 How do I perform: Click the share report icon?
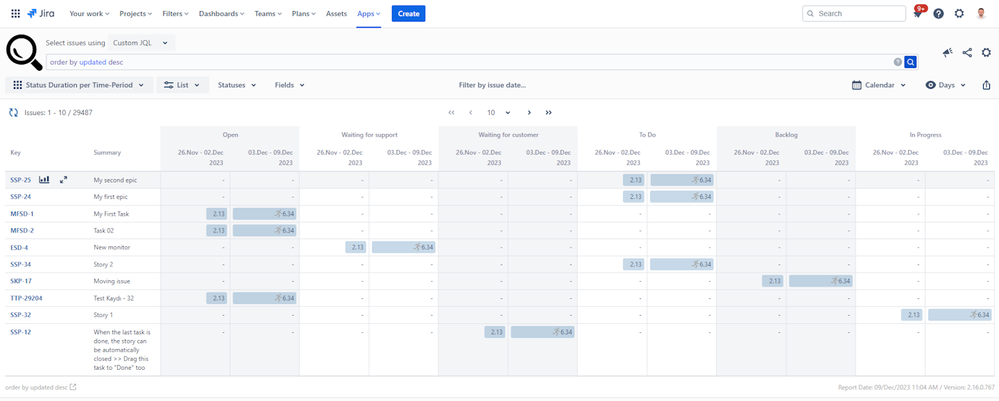pos(967,53)
